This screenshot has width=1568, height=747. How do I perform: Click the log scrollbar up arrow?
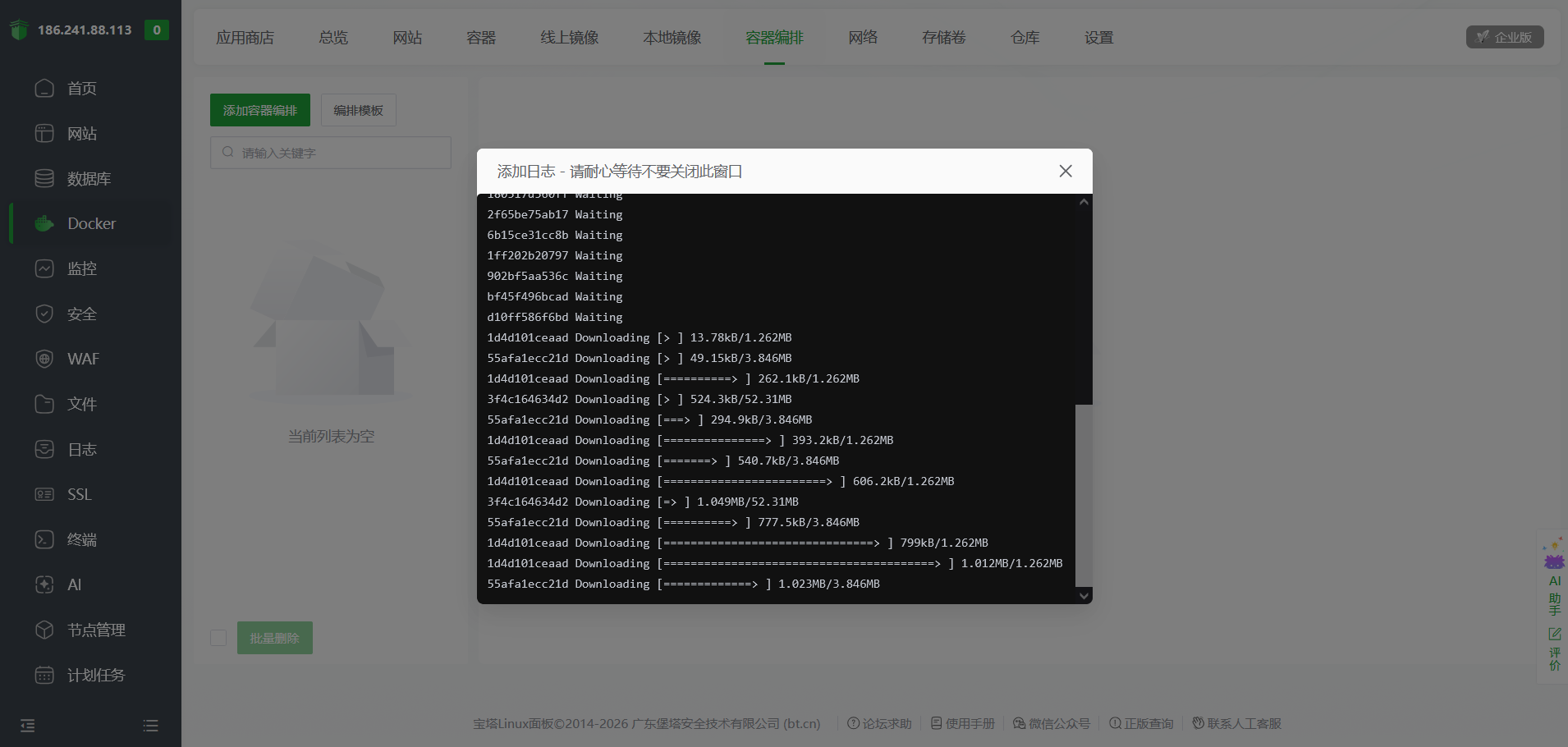click(x=1084, y=202)
